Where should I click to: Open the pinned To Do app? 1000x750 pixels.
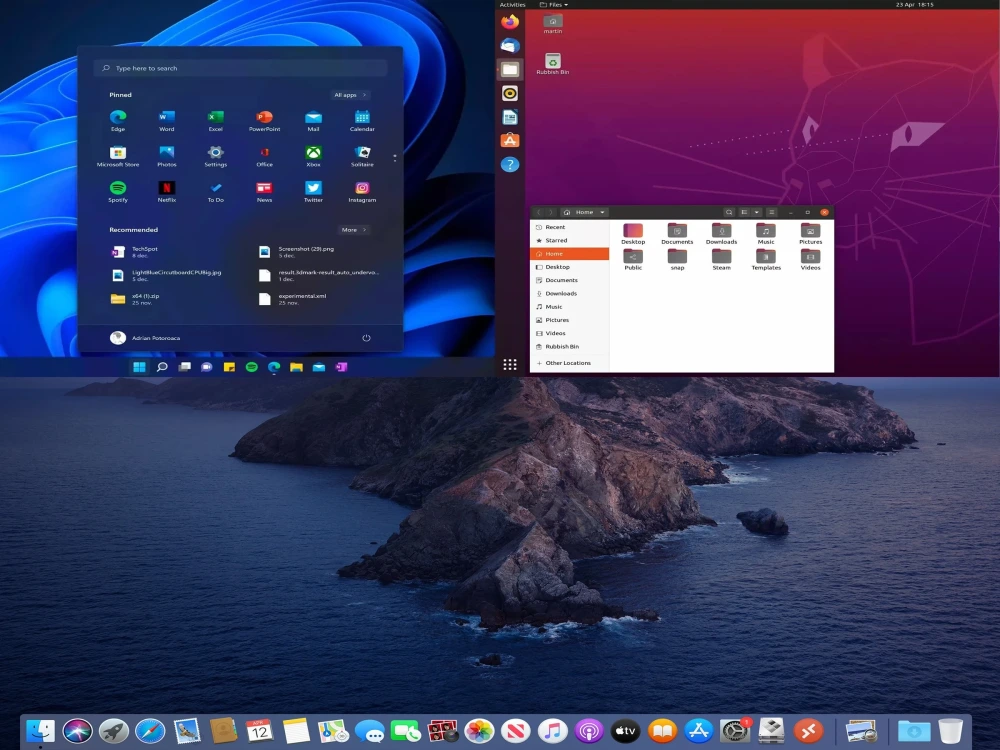(x=216, y=191)
